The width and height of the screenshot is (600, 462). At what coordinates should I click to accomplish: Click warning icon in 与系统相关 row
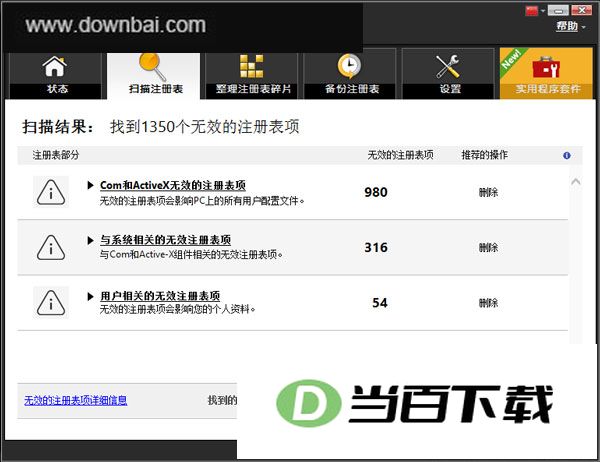tap(51, 248)
